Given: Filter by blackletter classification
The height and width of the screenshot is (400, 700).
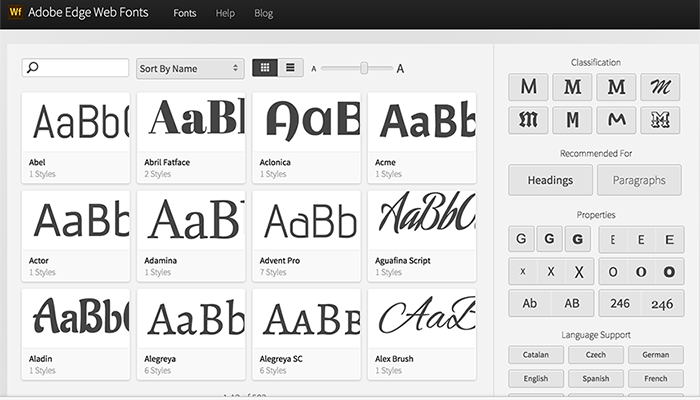Looking at the screenshot, I should tap(528, 120).
